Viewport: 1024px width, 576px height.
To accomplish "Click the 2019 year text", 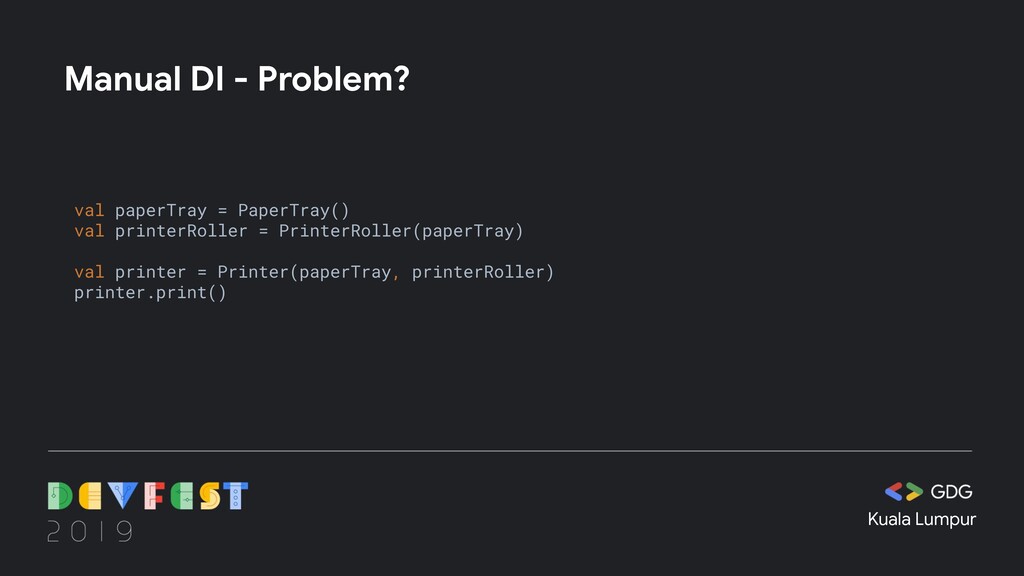I will click(x=90, y=532).
